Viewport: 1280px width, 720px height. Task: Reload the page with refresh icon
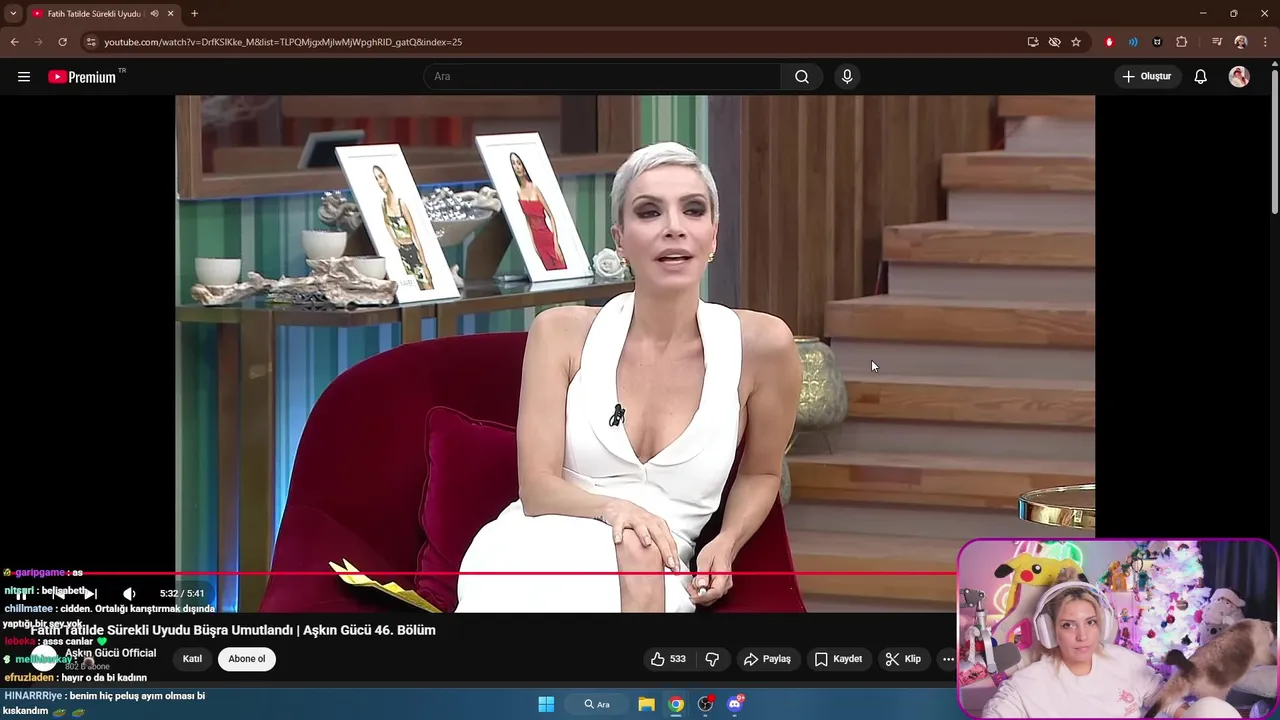click(x=62, y=42)
